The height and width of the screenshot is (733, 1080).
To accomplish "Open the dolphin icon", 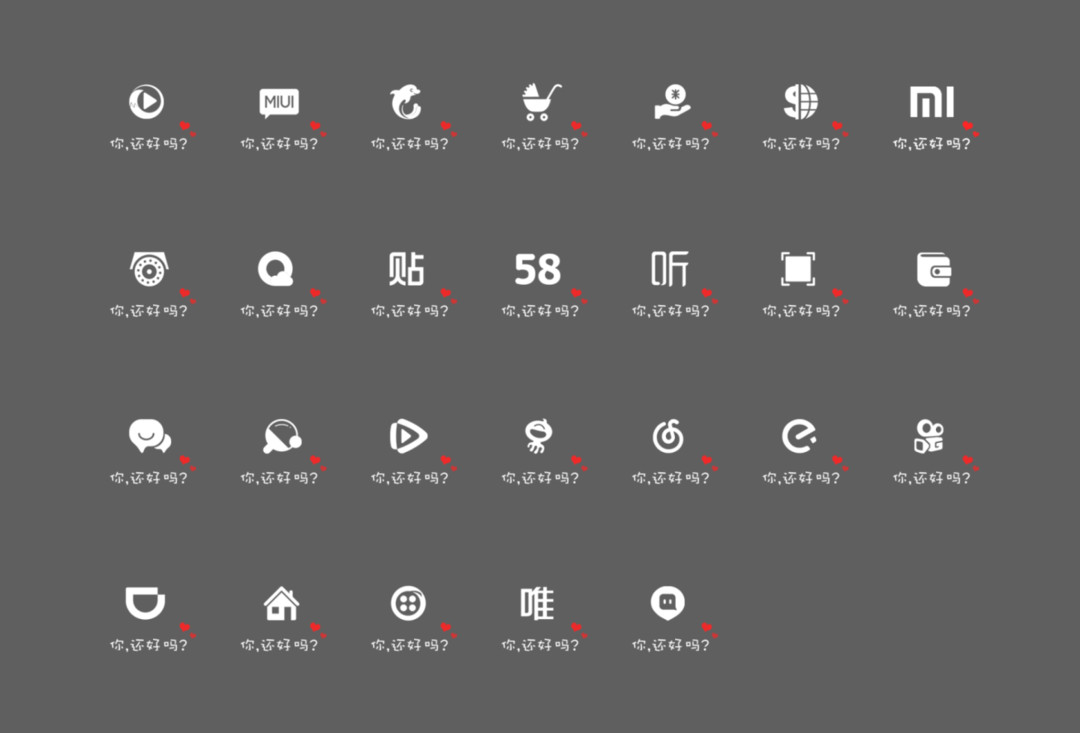I will (406, 102).
